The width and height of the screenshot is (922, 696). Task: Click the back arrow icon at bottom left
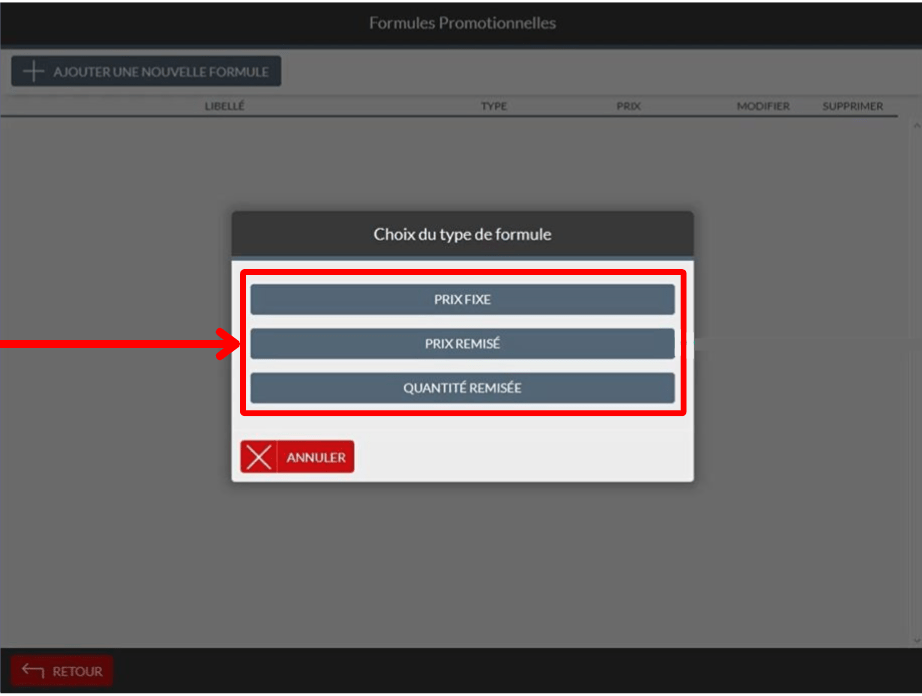point(33,671)
